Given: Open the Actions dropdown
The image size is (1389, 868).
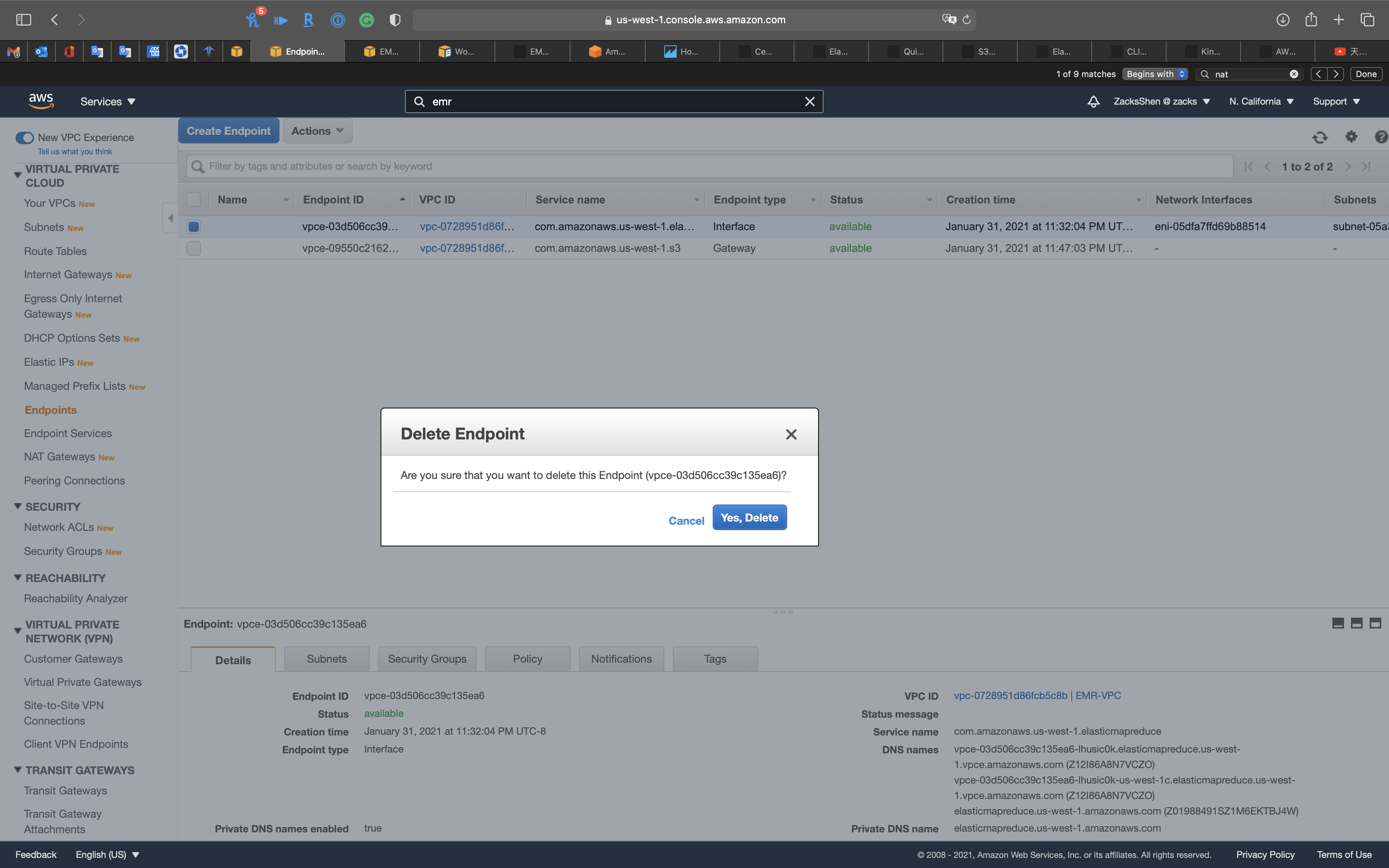Looking at the screenshot, I should click(x=317, y=131).
